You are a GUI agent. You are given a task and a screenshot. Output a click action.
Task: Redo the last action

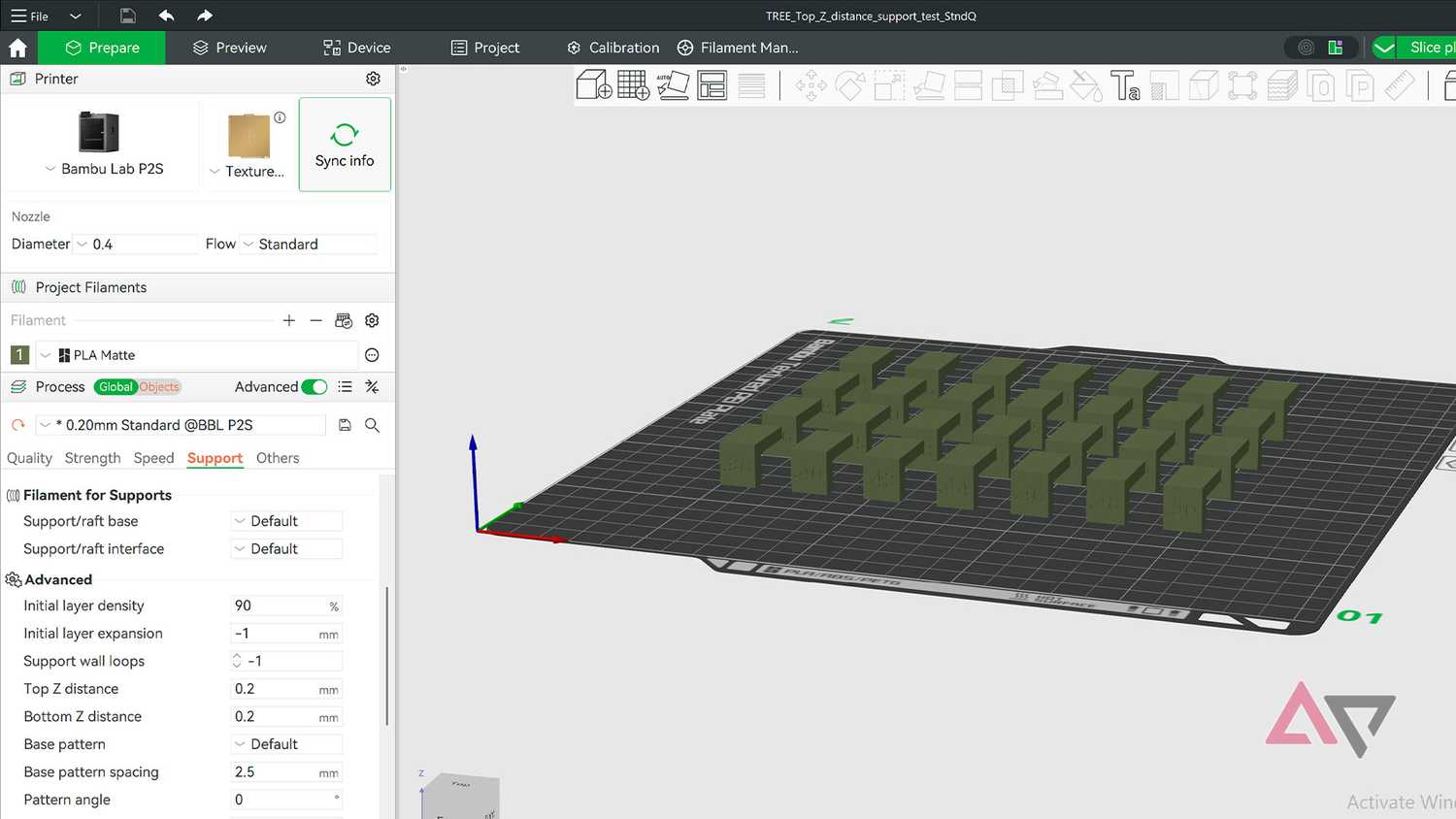point(204,16)
